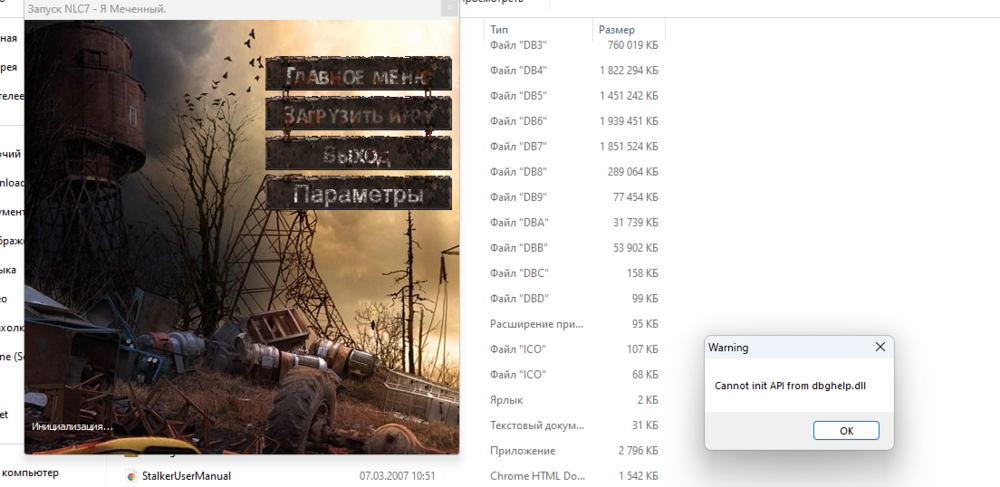
Task: Click the Файл "DBB" type entry
Action: (519, 247)
